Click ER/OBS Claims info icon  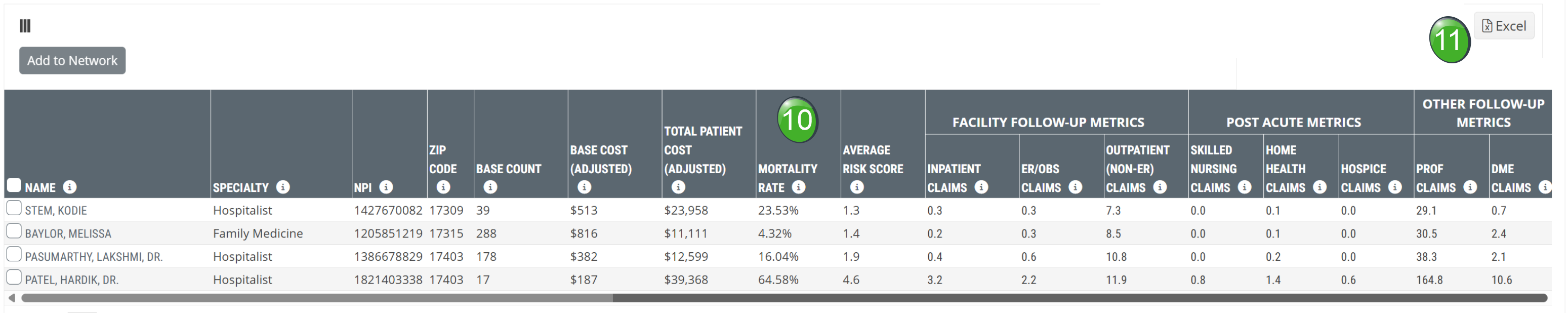click(1076, 187)
